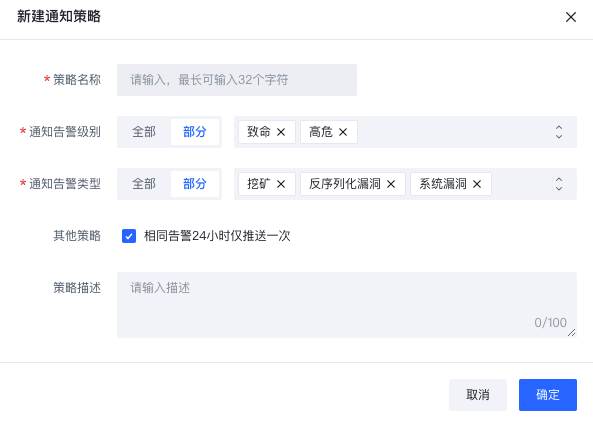Focus the 策略名称 input field

tap(237, 80)
